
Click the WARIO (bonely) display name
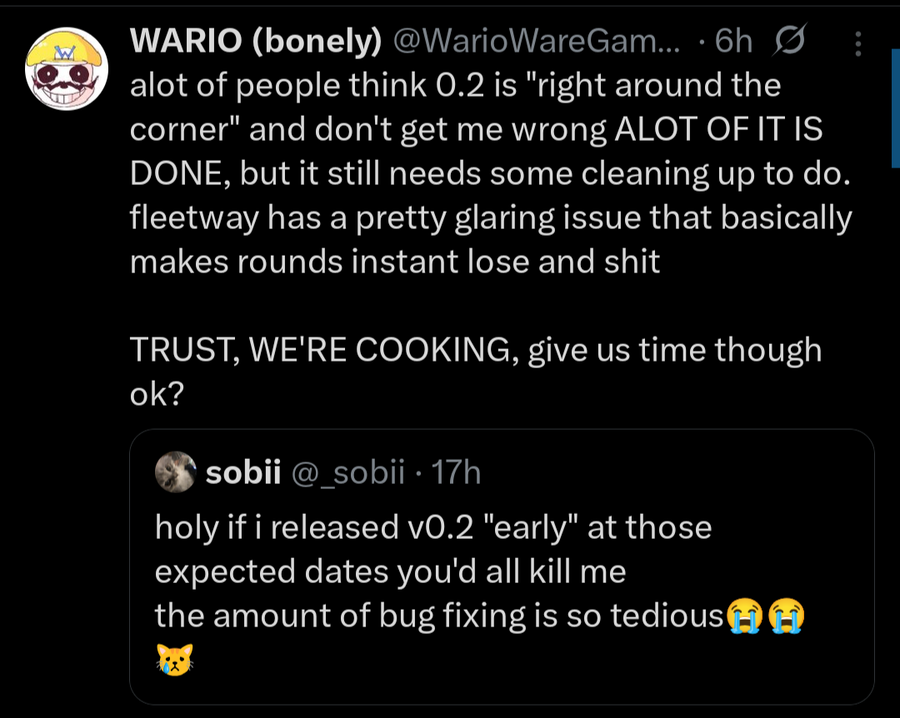click(257, 41)
